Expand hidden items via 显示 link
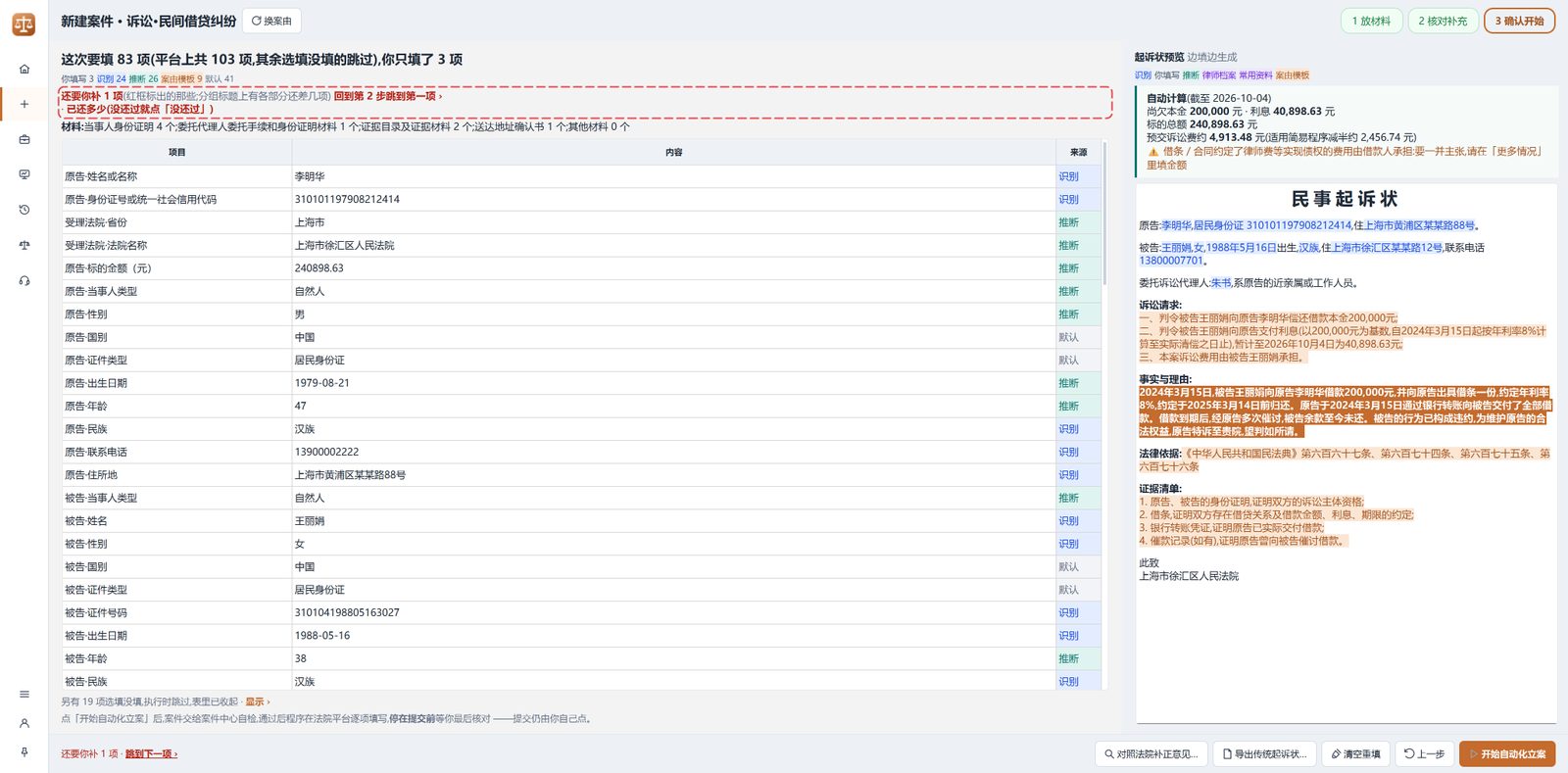The height and width of the screenshot is (773, 1568). click(x=257, y=701)
